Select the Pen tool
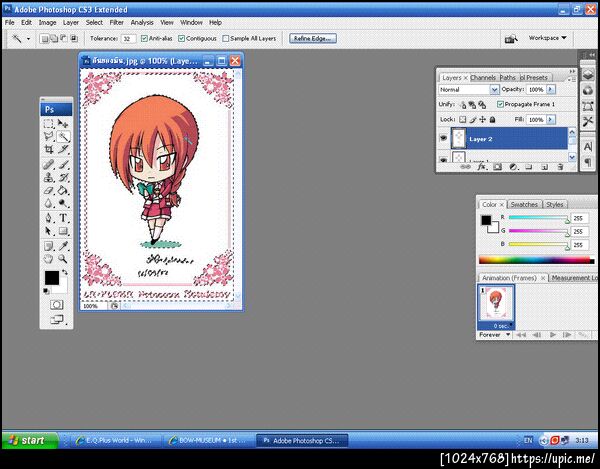Image resolution: width=600 pixels, height=469 pixels. 48,218
